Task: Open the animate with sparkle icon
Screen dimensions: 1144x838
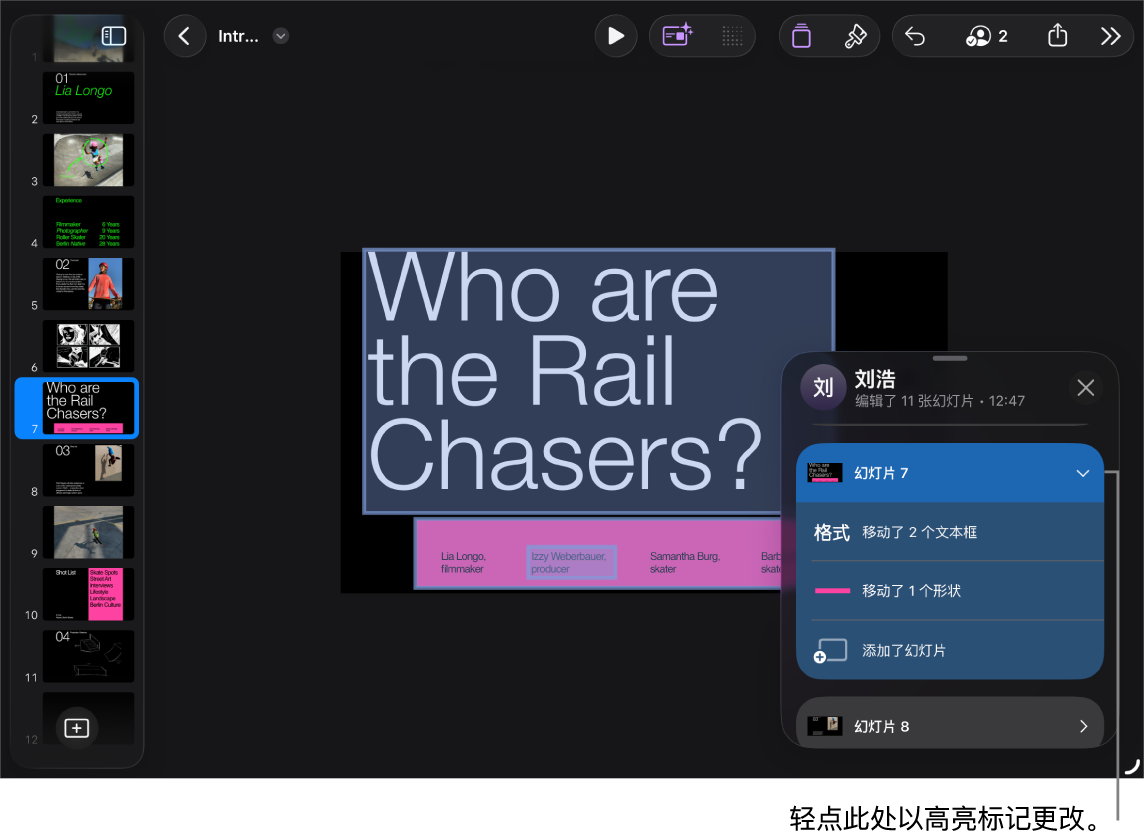Action: [x=677, y=36]
